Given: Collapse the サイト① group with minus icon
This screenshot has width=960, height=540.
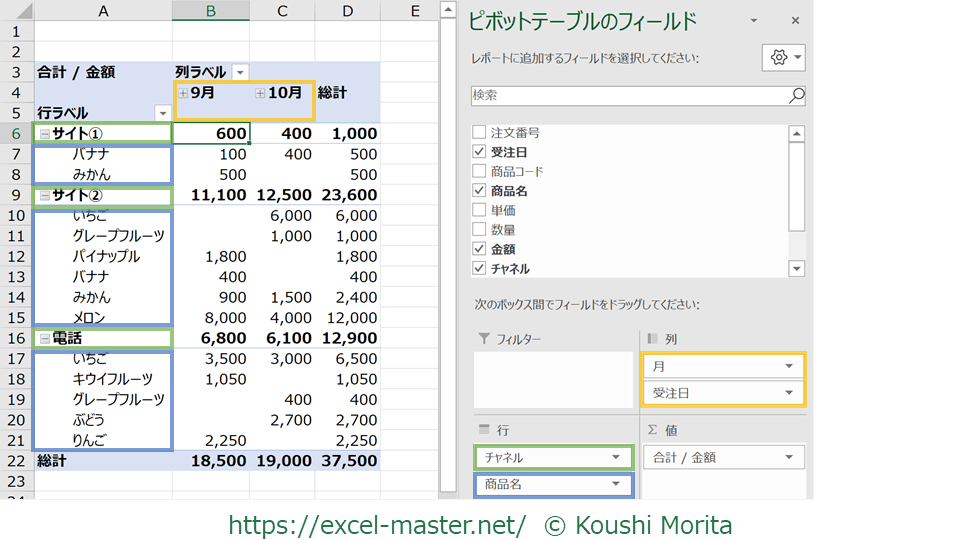Looking at the screenshot, I should coord(44,134).
